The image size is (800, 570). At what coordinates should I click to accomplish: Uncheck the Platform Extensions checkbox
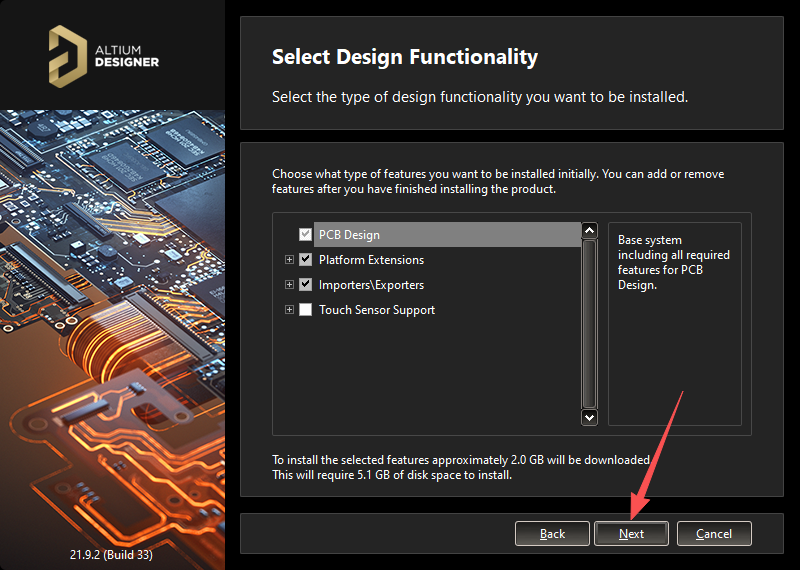click(x=306, y=260)
